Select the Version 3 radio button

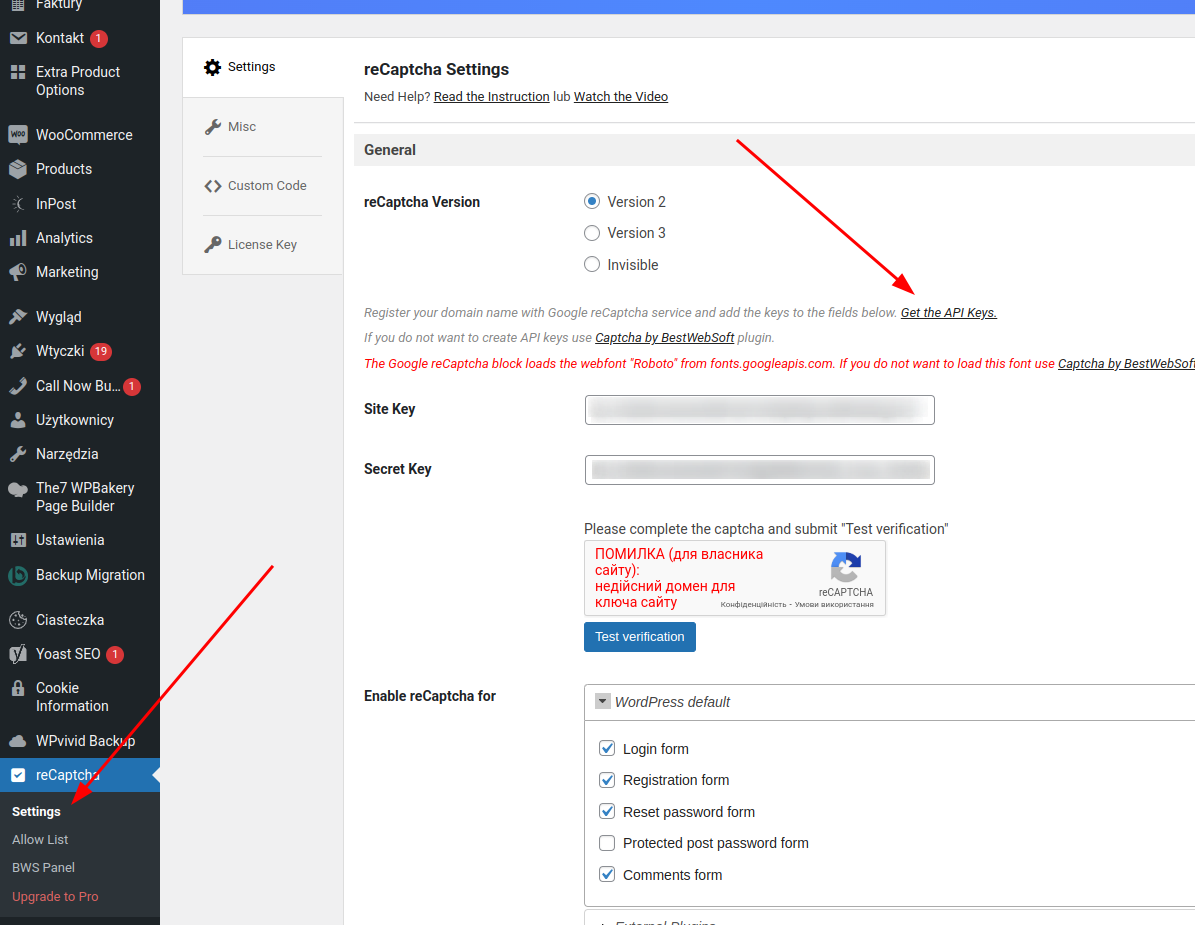pos(591,232)
